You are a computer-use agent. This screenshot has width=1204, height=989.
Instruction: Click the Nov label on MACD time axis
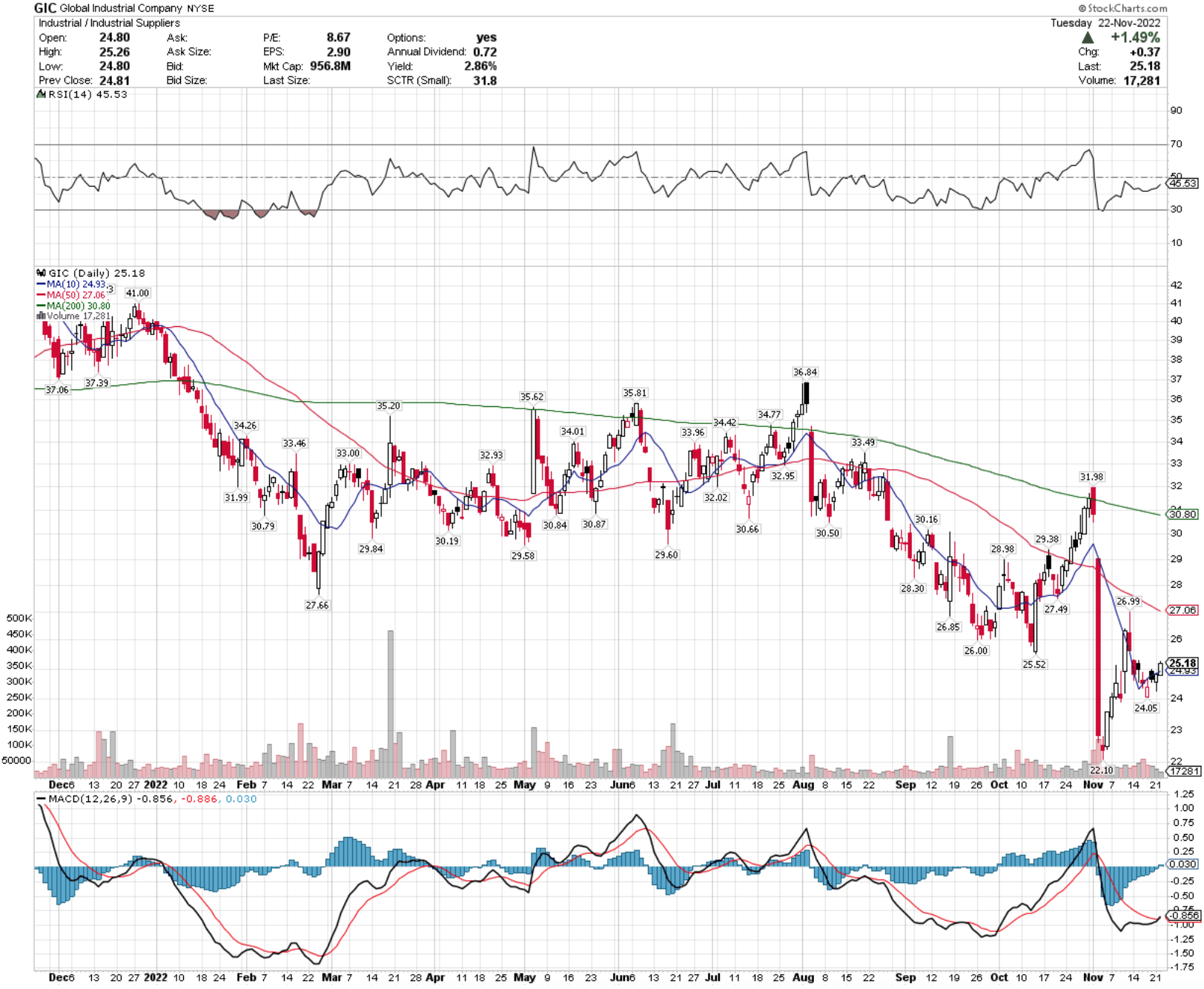[1093, 977]
